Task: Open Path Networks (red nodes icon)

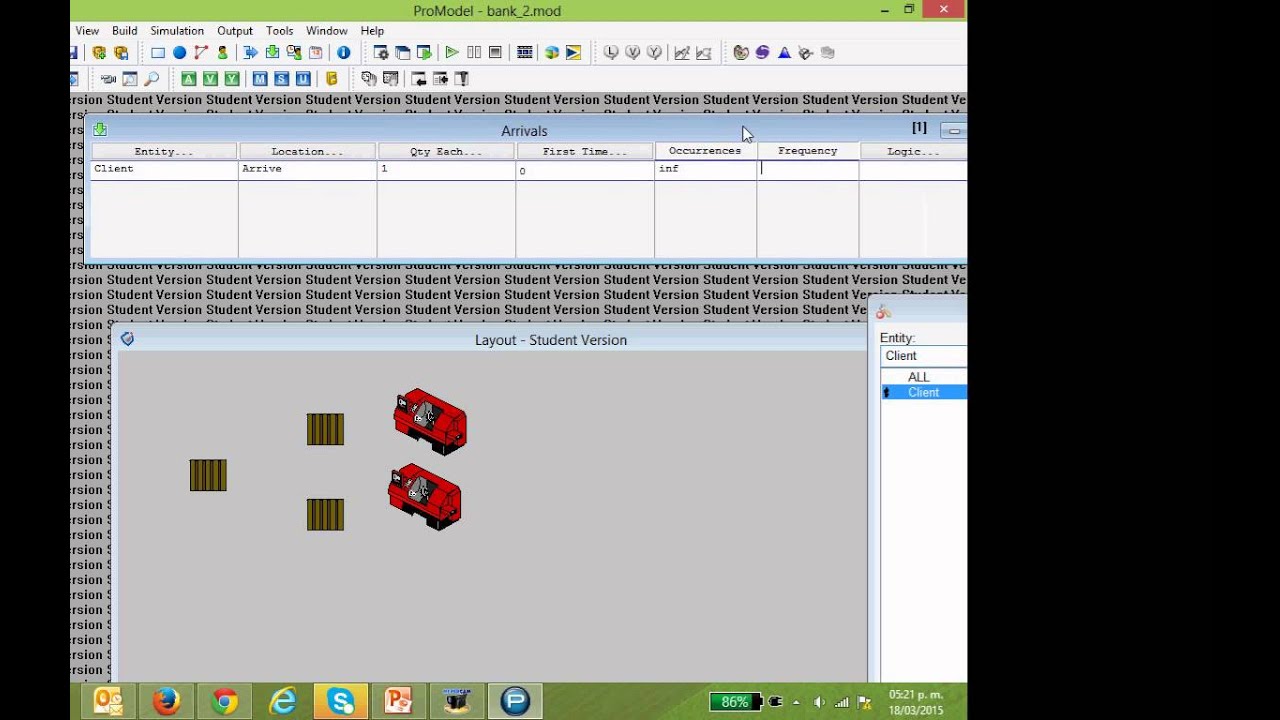Action: click(201, 53)
